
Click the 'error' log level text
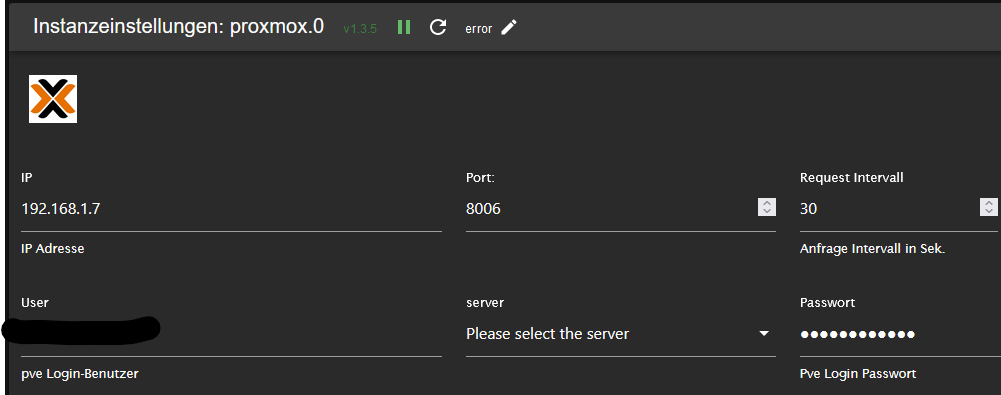[x=479, y=29]
